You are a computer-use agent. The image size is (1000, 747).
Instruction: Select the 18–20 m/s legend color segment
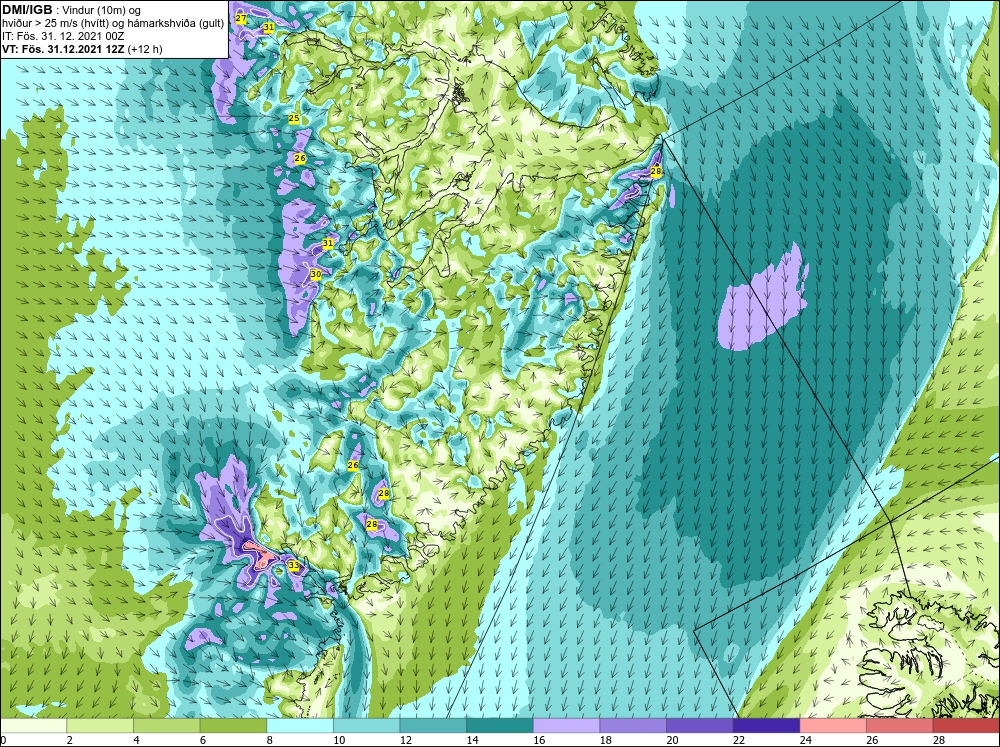(x=633, y=725)
